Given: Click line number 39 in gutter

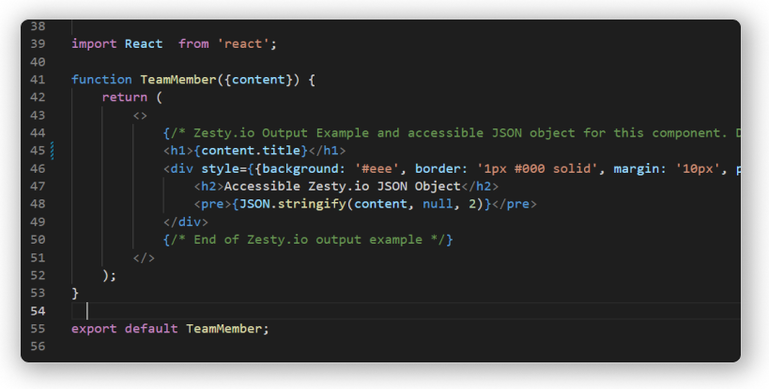Looking at the screenshot, I should [x=38, y=44].
